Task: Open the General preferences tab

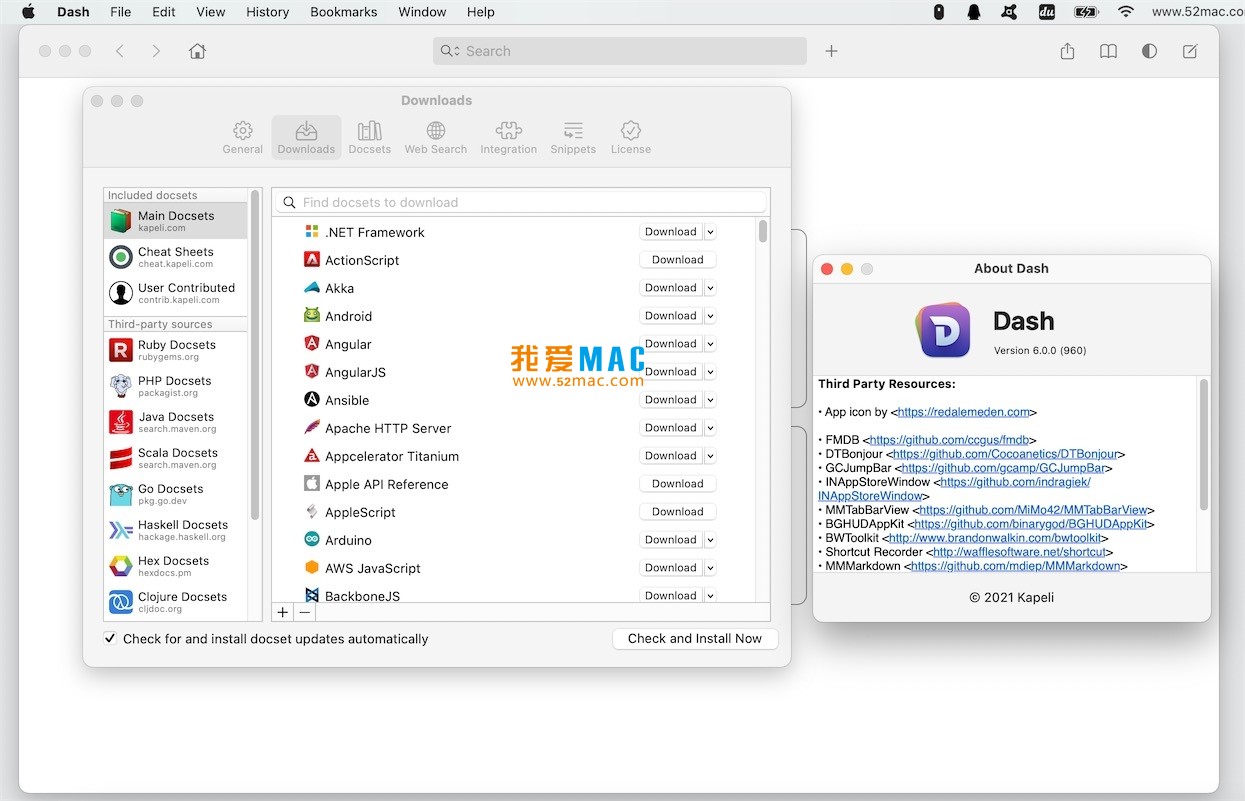Action: 242,138
